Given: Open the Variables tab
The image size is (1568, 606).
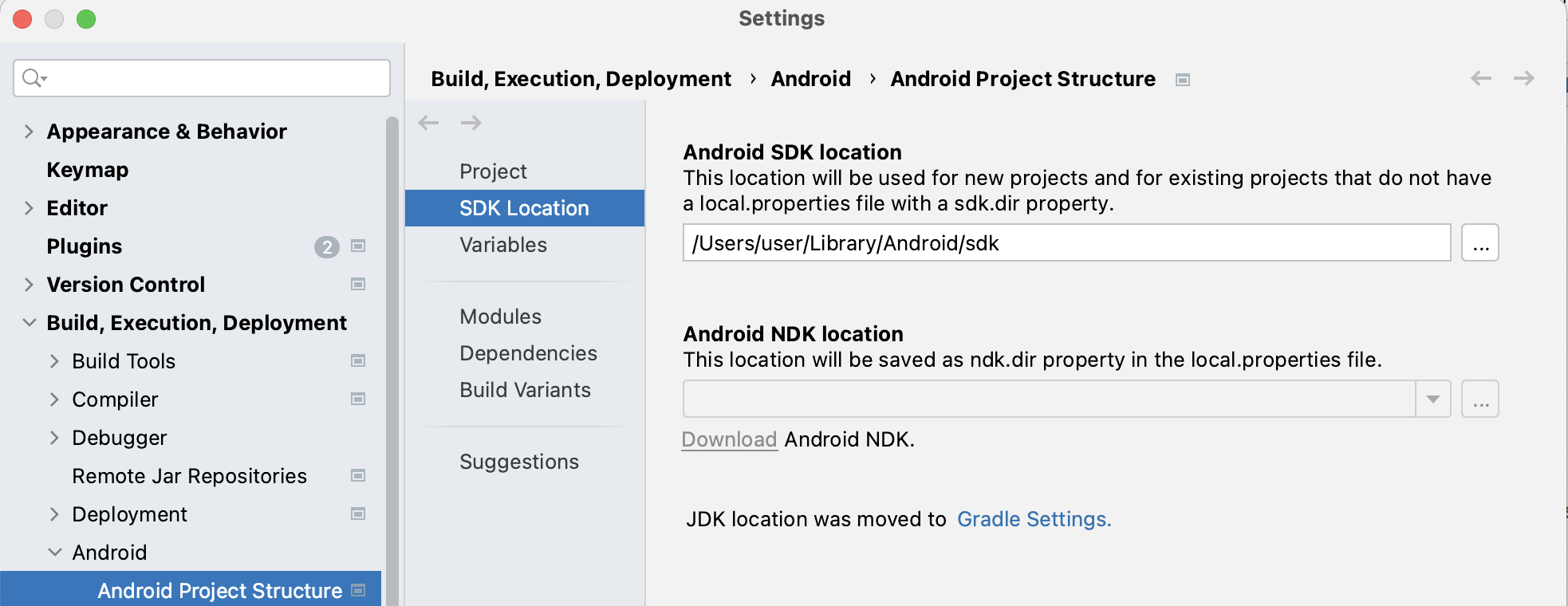Looking at the screenshot, I should click(525, 245).
